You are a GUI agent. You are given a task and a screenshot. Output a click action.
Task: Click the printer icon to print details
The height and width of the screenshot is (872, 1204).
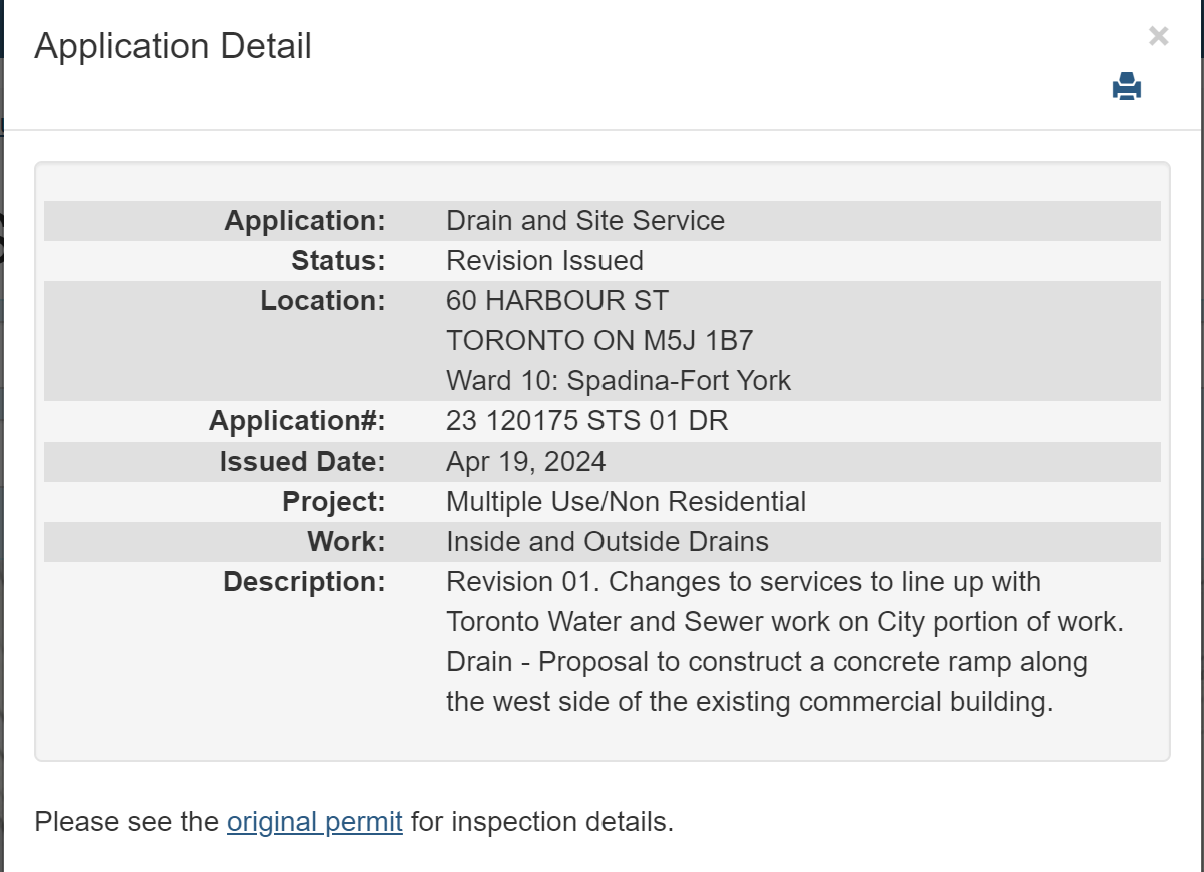pyautogui.click(x=1127, y=87)
